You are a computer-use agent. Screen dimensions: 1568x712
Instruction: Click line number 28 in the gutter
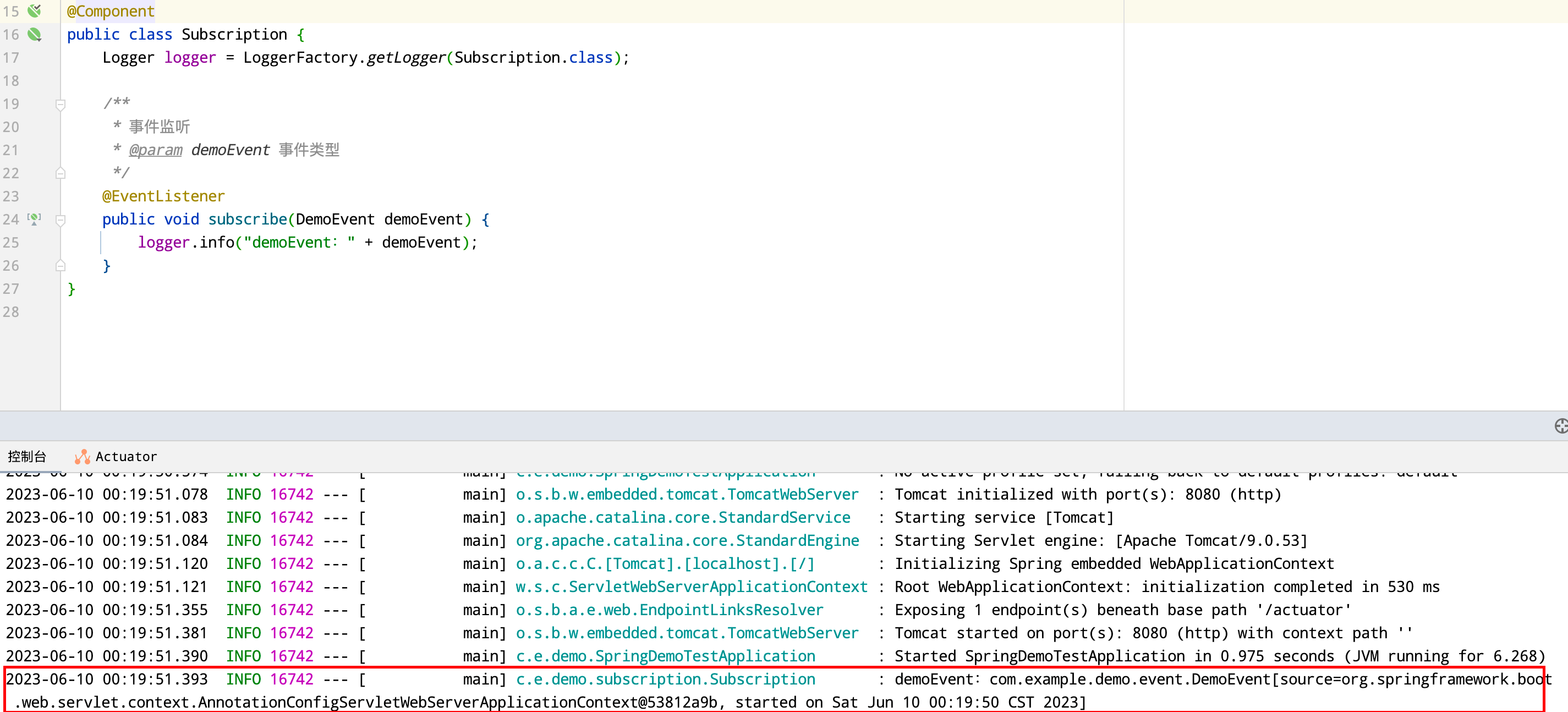pyautogui.click(x=11, y=311)
